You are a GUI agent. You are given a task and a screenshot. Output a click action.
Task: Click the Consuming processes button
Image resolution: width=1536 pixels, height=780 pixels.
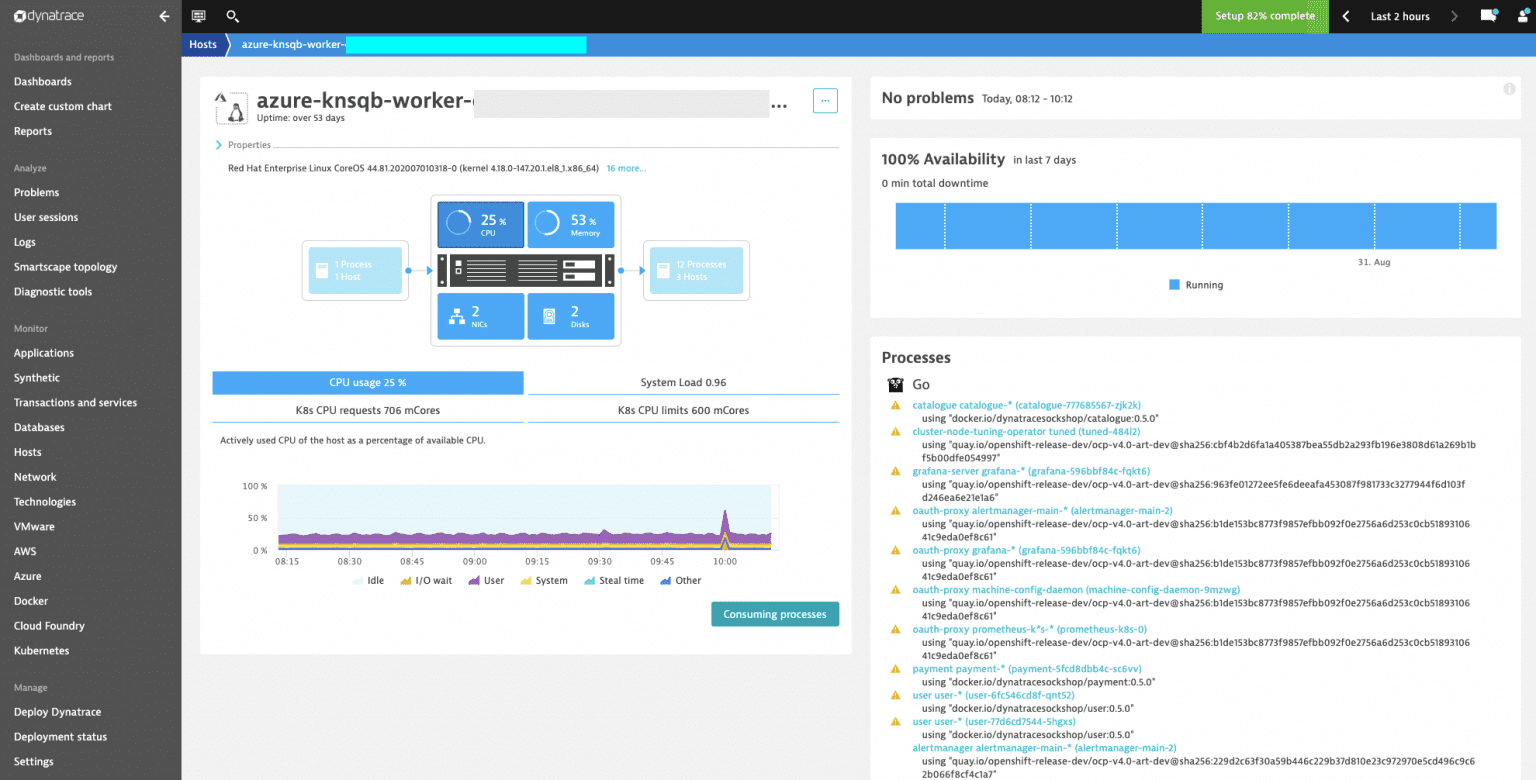(x=775, y=613)
